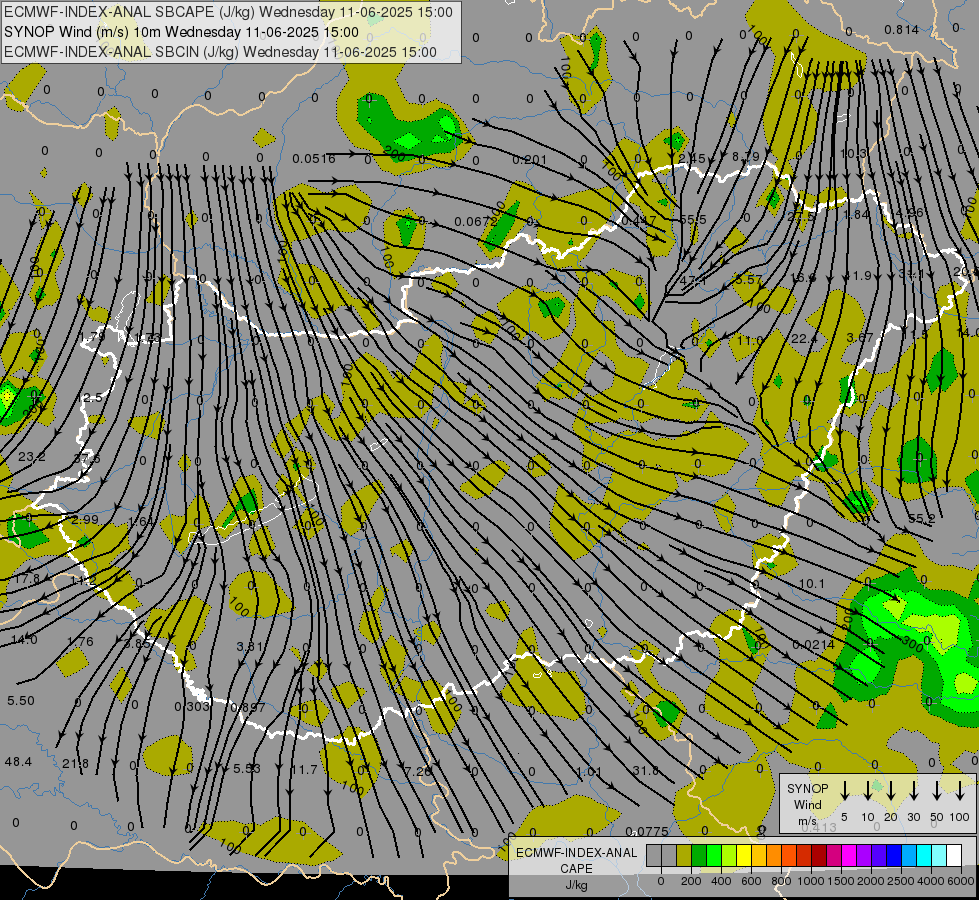The height and width of the screenshot is (900, 979).
Task: Click the 10.1 CIN value on the map
Action: 812,583
